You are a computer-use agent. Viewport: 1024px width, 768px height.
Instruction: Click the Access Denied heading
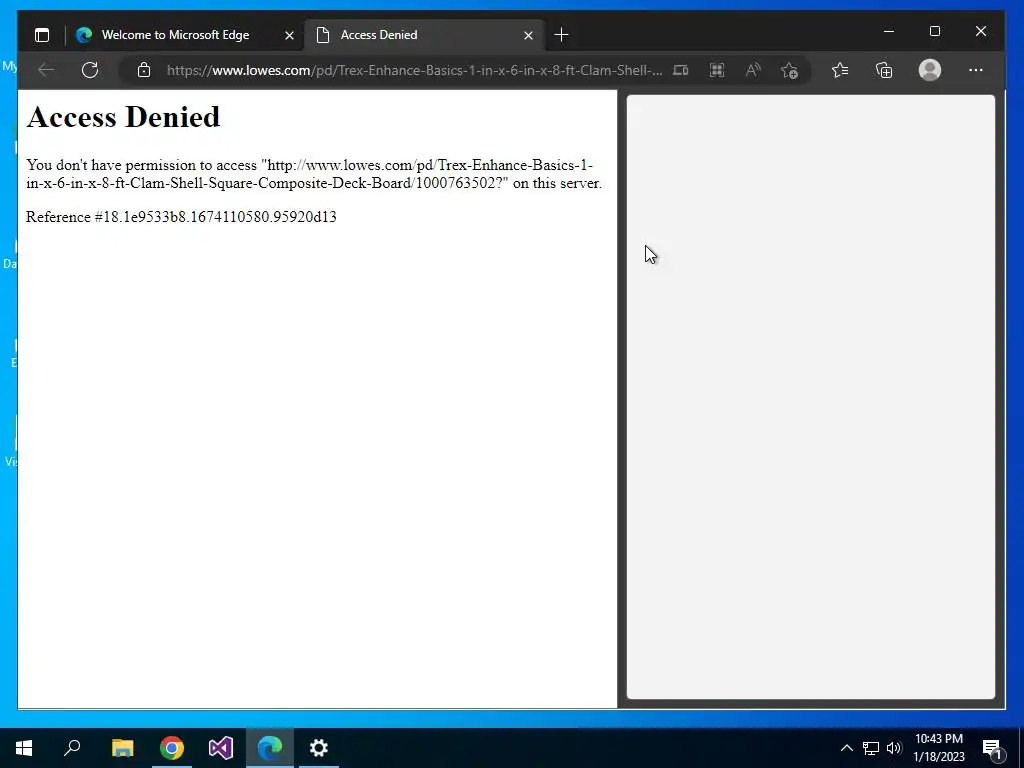click(x=123, y=117)
